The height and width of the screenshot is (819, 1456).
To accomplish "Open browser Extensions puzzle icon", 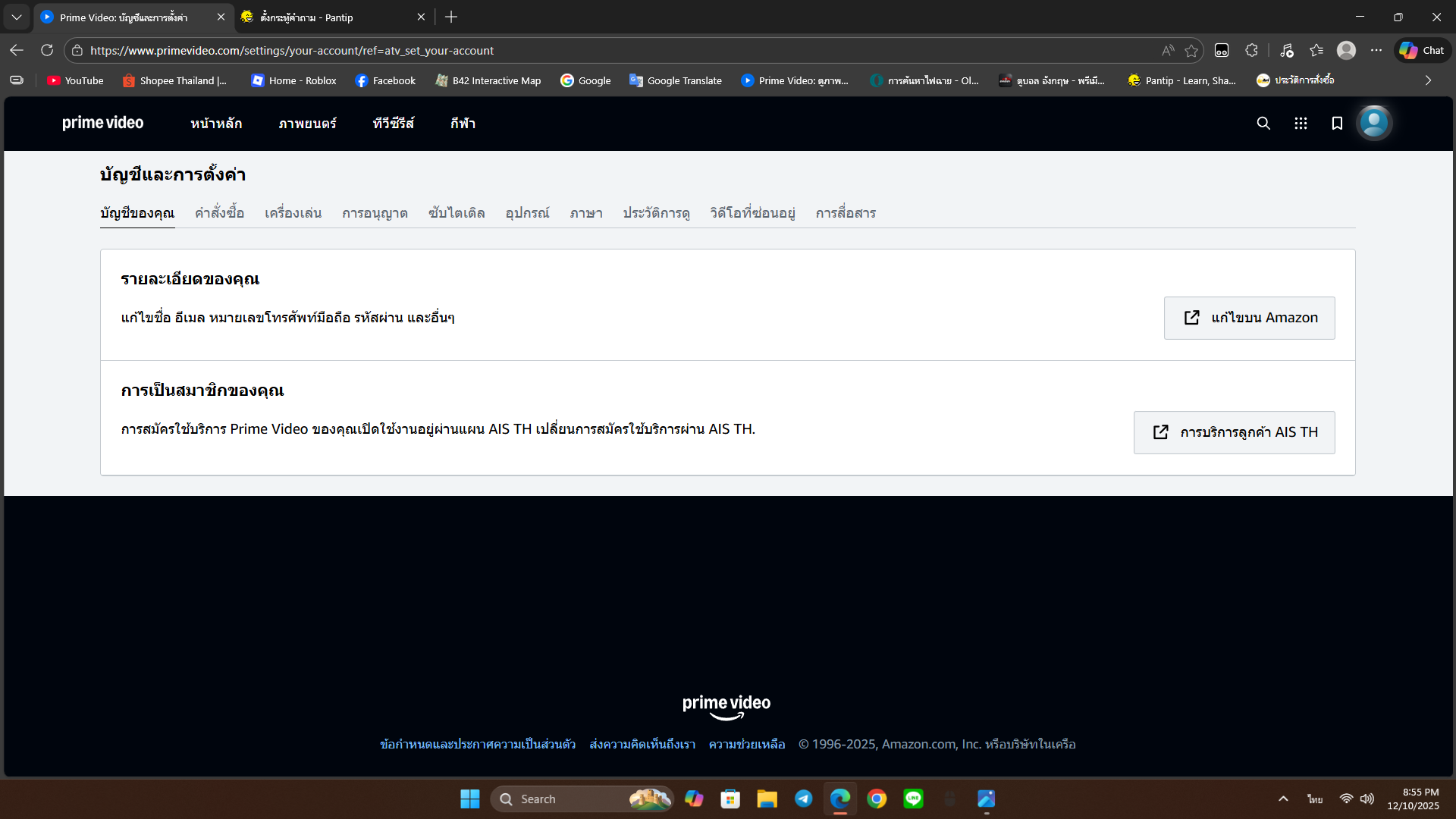I will (1251, 51).
